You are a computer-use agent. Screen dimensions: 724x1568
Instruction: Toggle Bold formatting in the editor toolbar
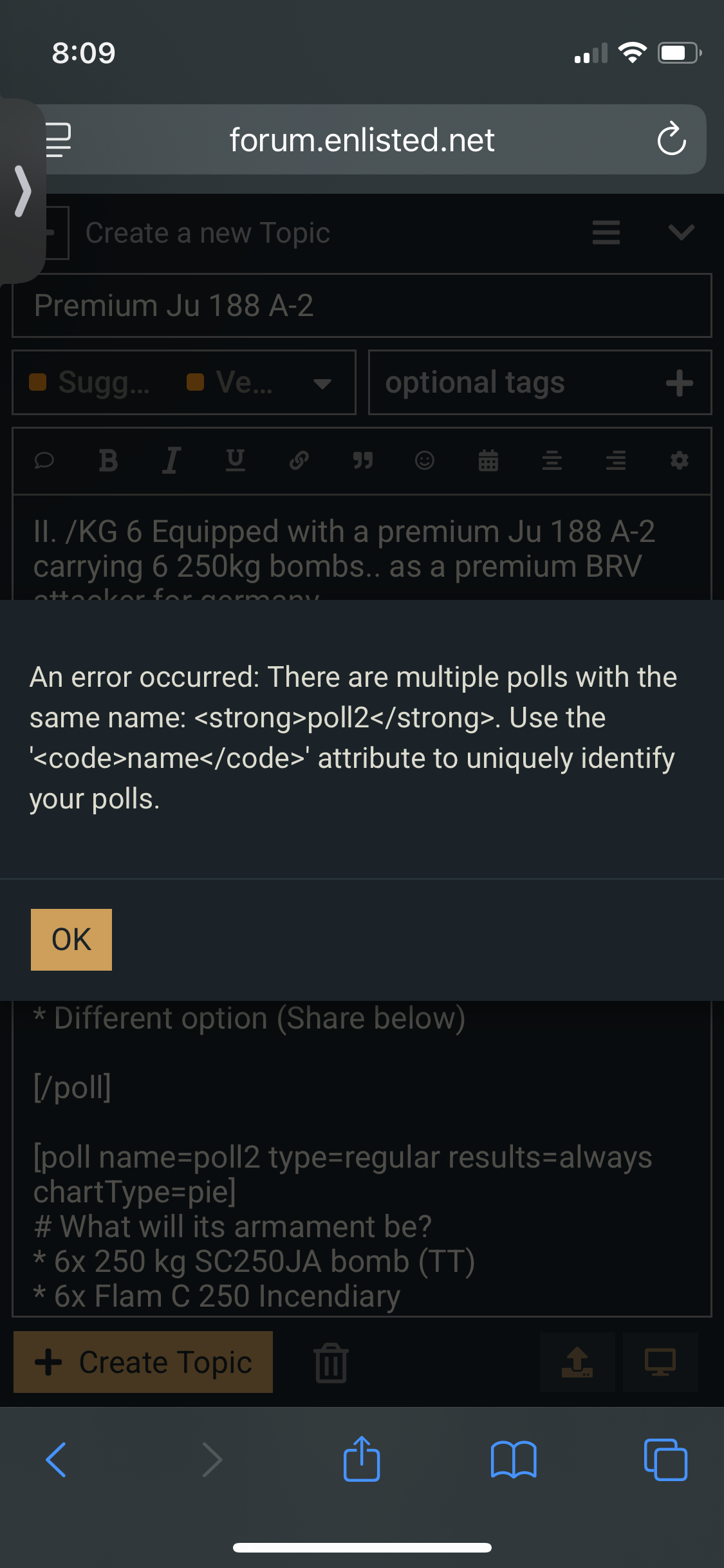pyautogui.click(x=108, y=460)
